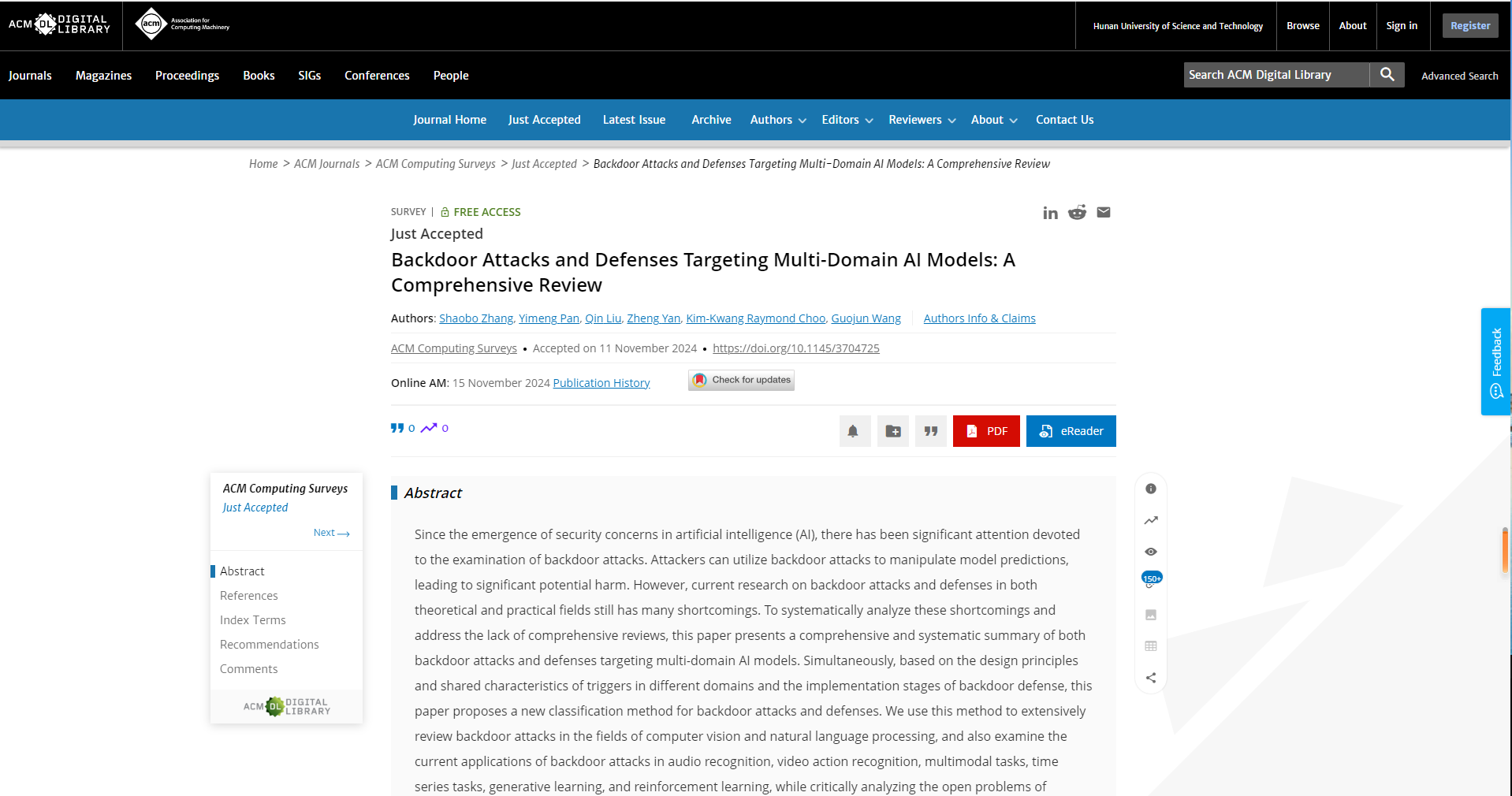The image size is (1512, 796).
Task: Click the share icon in side rail
Action: point(1151,678)
